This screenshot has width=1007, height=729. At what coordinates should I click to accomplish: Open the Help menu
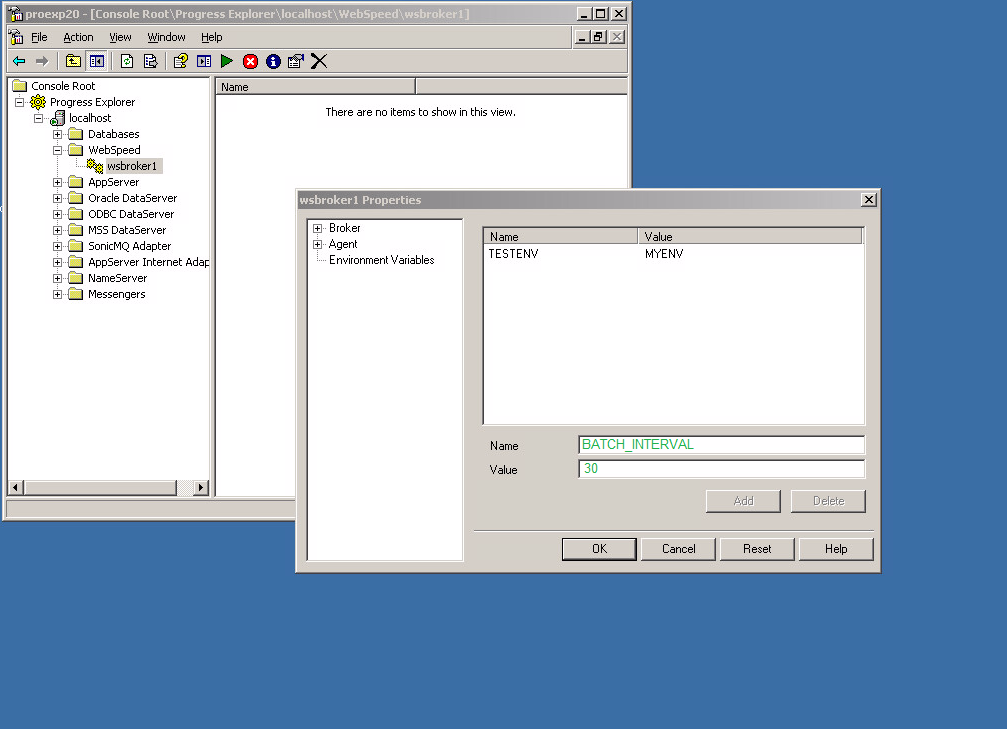[x=211, y=37]
